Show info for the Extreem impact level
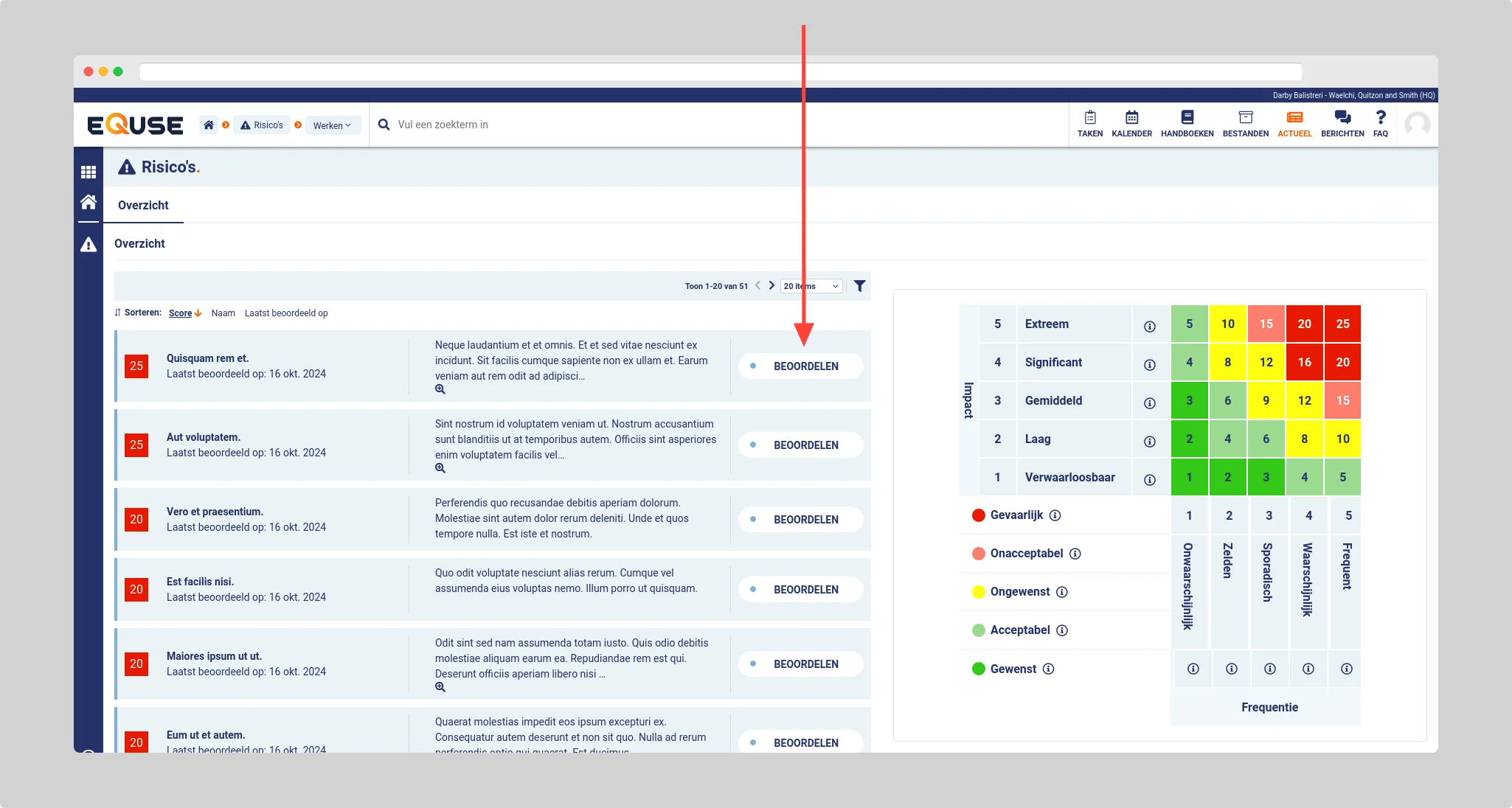Screen dimensions: 1512x808 tap(1149, 327)
